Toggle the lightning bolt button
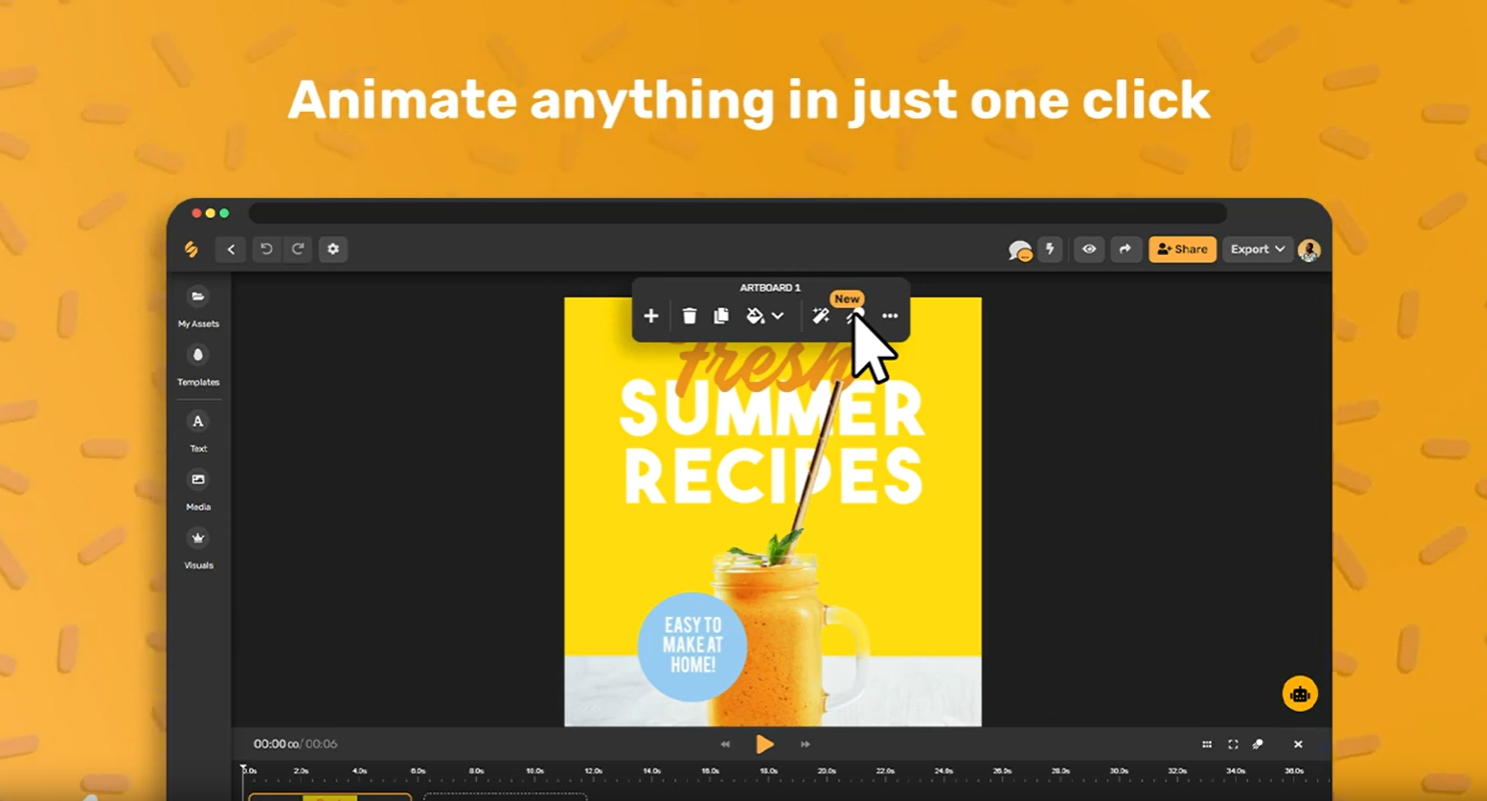 (x=1050, y=249)
